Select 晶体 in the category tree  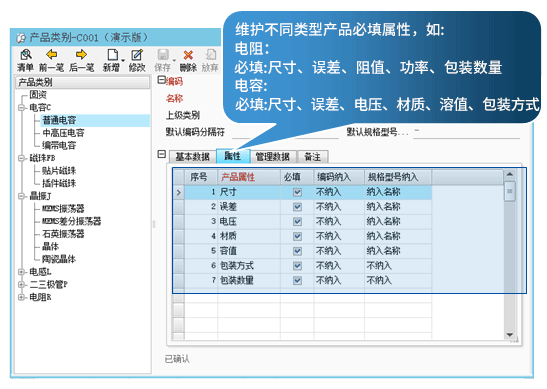click(x=50, y=246)
